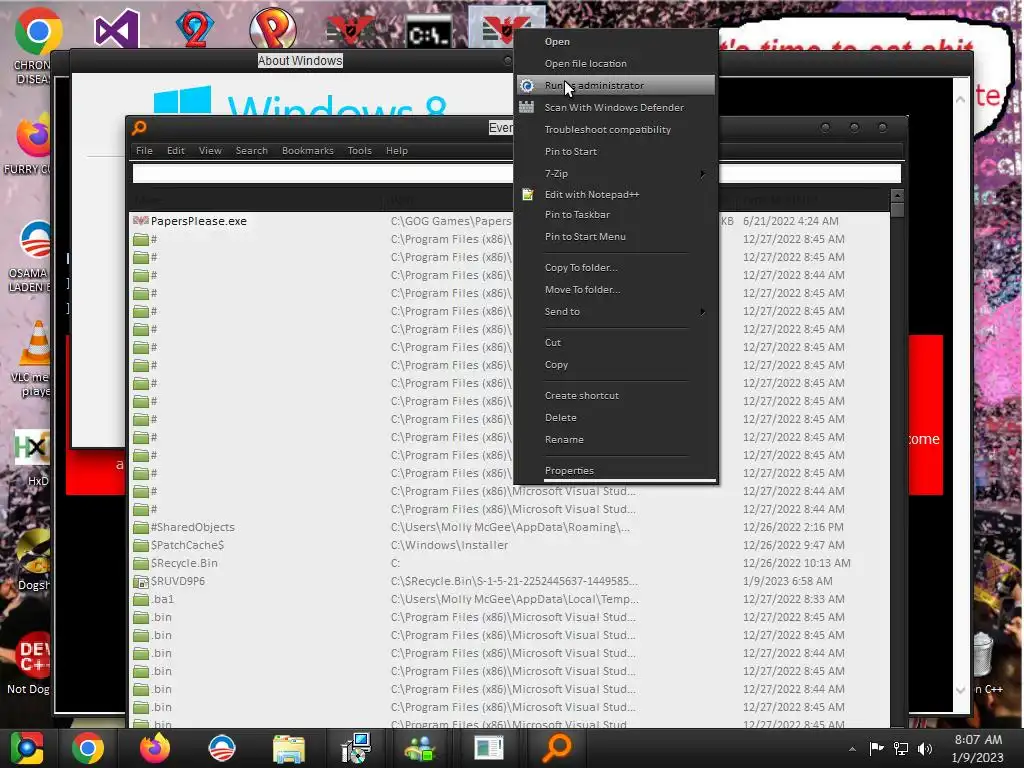Click the Windows Defender icon in context menu
The width and height of the screenshot is (1024, 768).
tap(526, 107)
